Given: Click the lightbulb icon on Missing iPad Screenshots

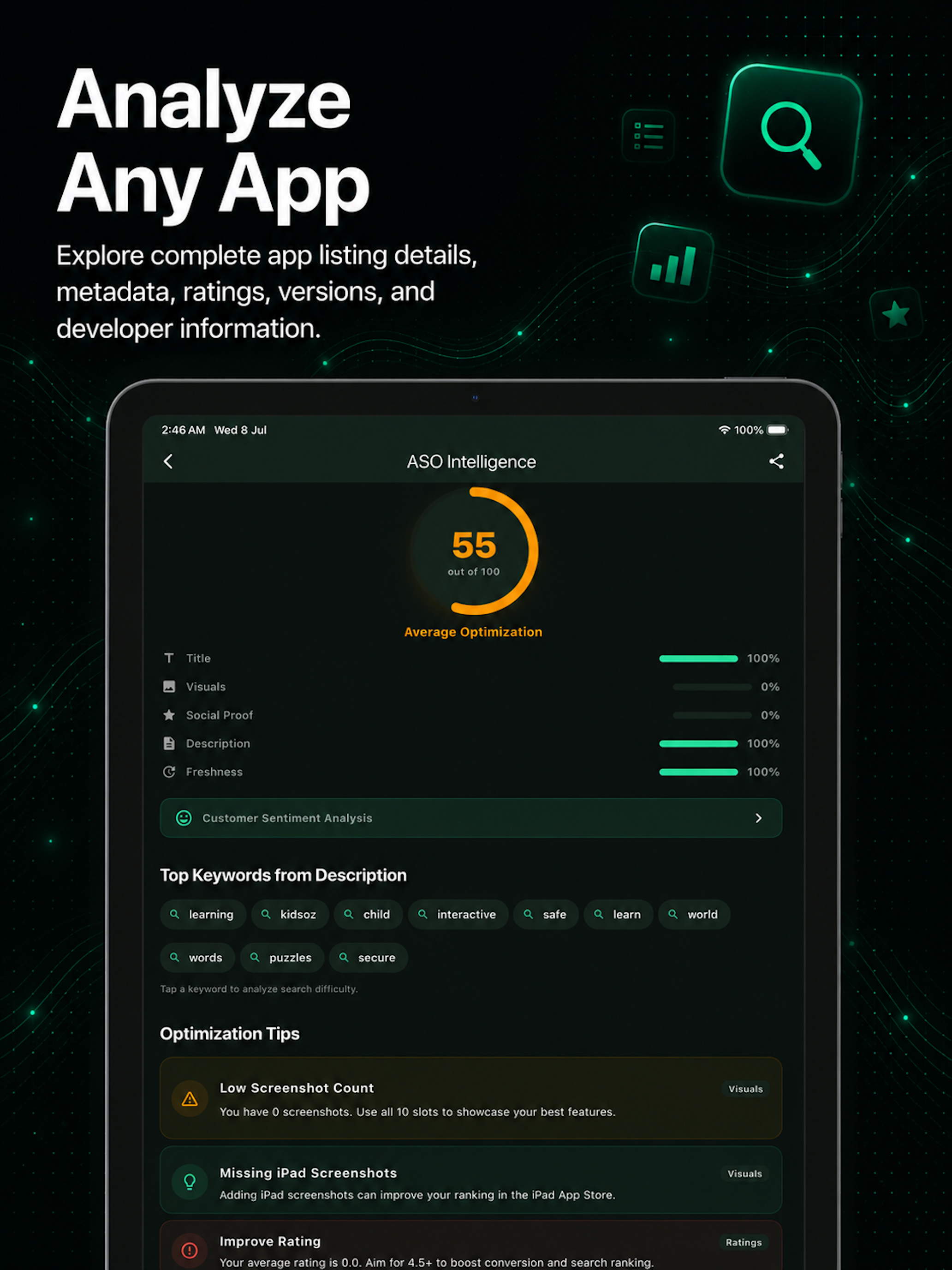Looking at the screenshot, I should tap(190, 1181).
